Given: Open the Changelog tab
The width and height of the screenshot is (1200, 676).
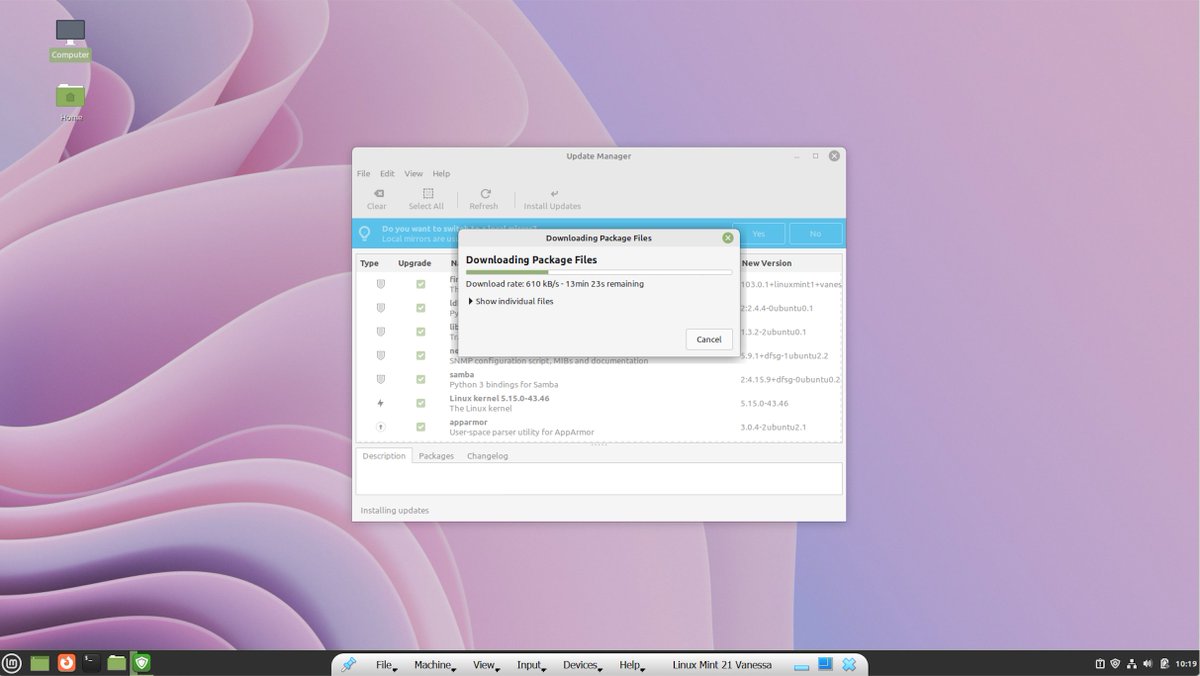Looking at the screenshot, I should tap(487, 455).
